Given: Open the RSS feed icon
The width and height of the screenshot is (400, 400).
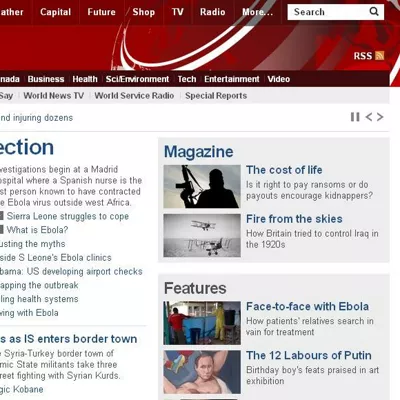Looking at the screenshot, I should pos(379,55).
